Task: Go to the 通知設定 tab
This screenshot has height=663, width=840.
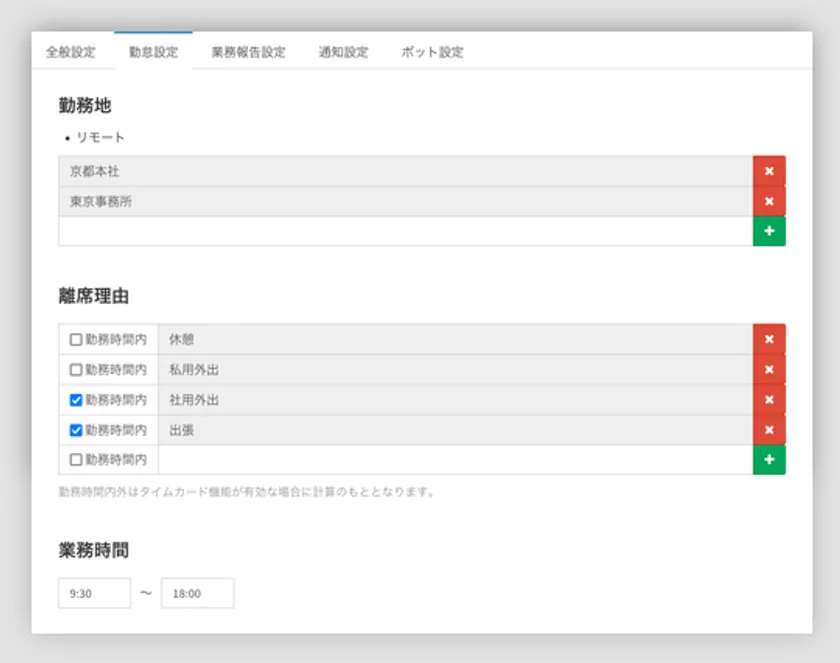Action: coord(343,52)
